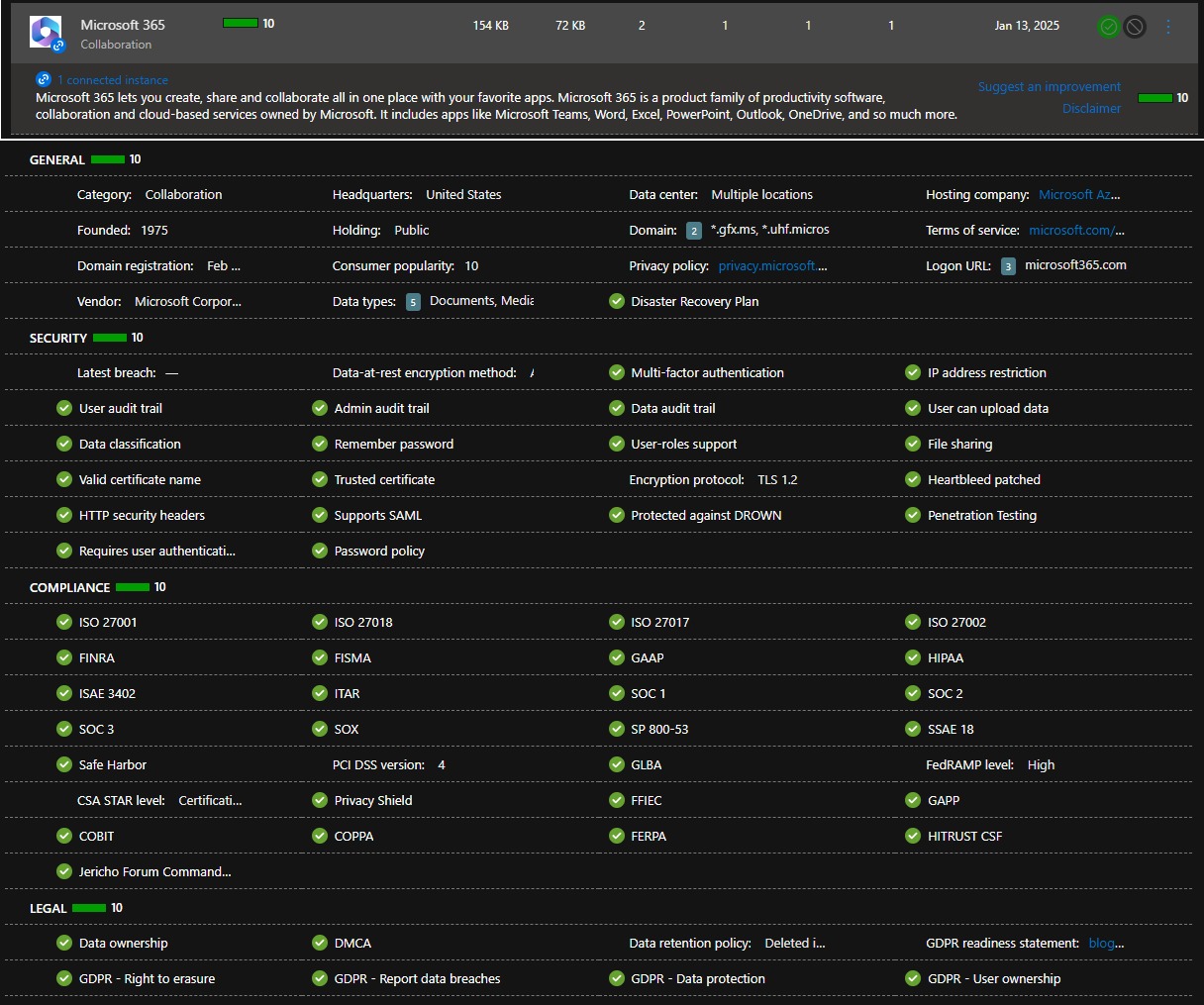Select the SECURITY section header
The image size is (1204, 1005).
56,338
